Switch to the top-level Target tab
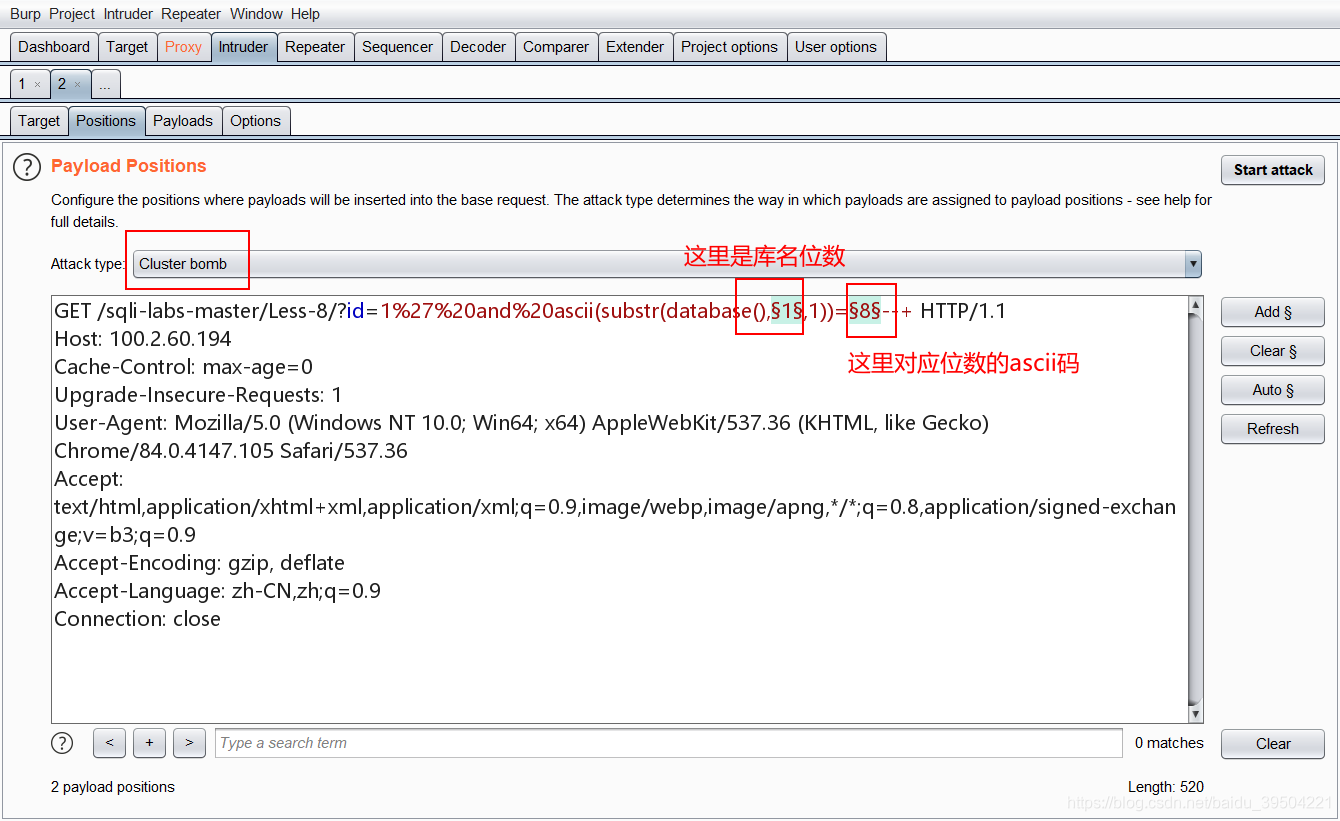Image resolution: width=1340 pixels, height=821 pixels. click(x=127, y=47)
